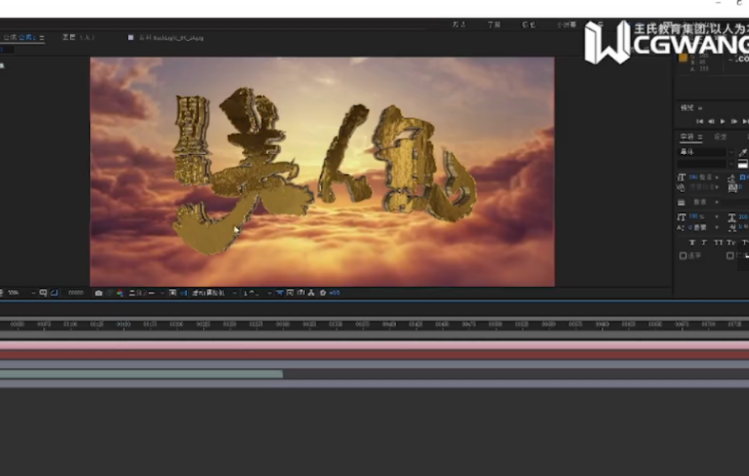Take a snapshot with the camera icon

pos(98,293)
